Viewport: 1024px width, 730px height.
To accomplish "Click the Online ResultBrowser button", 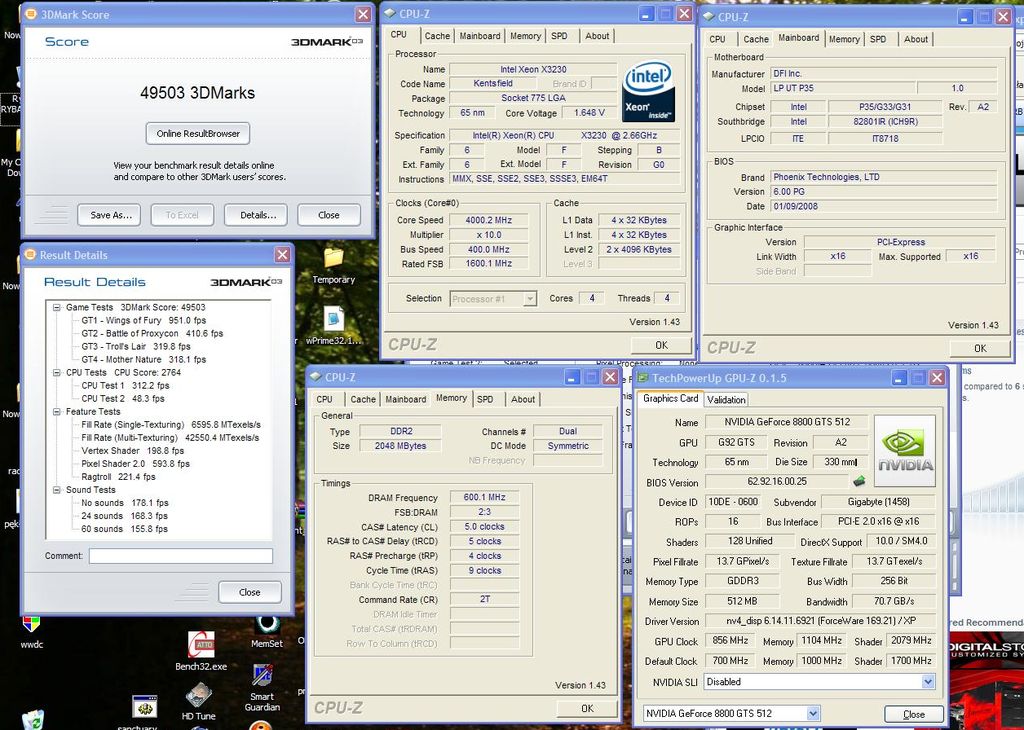I will click(x=198, y=133).
